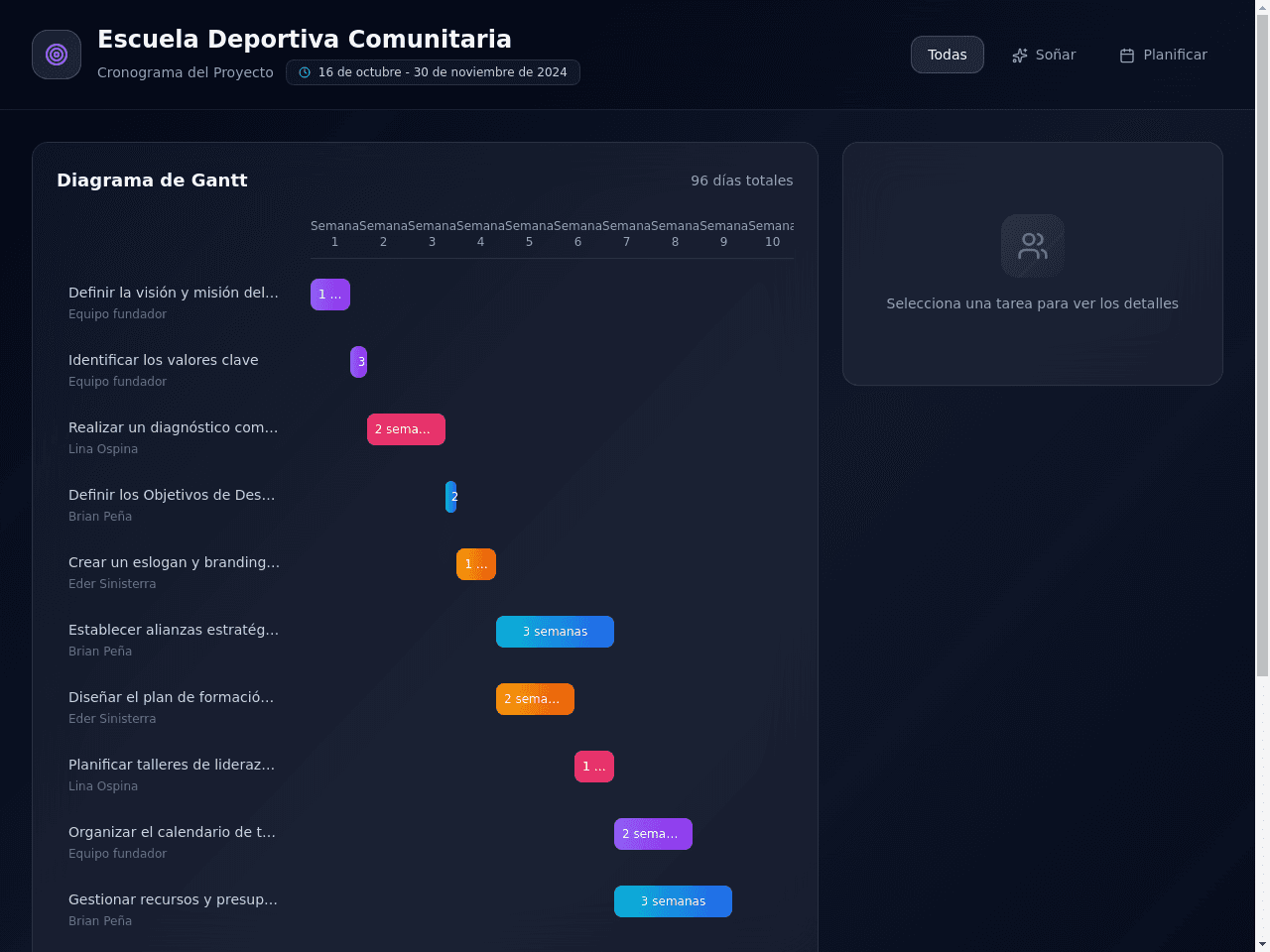Click the Escuela Deportiva Comunitaria title
The image size is (1270, 952).
[305, 39]
